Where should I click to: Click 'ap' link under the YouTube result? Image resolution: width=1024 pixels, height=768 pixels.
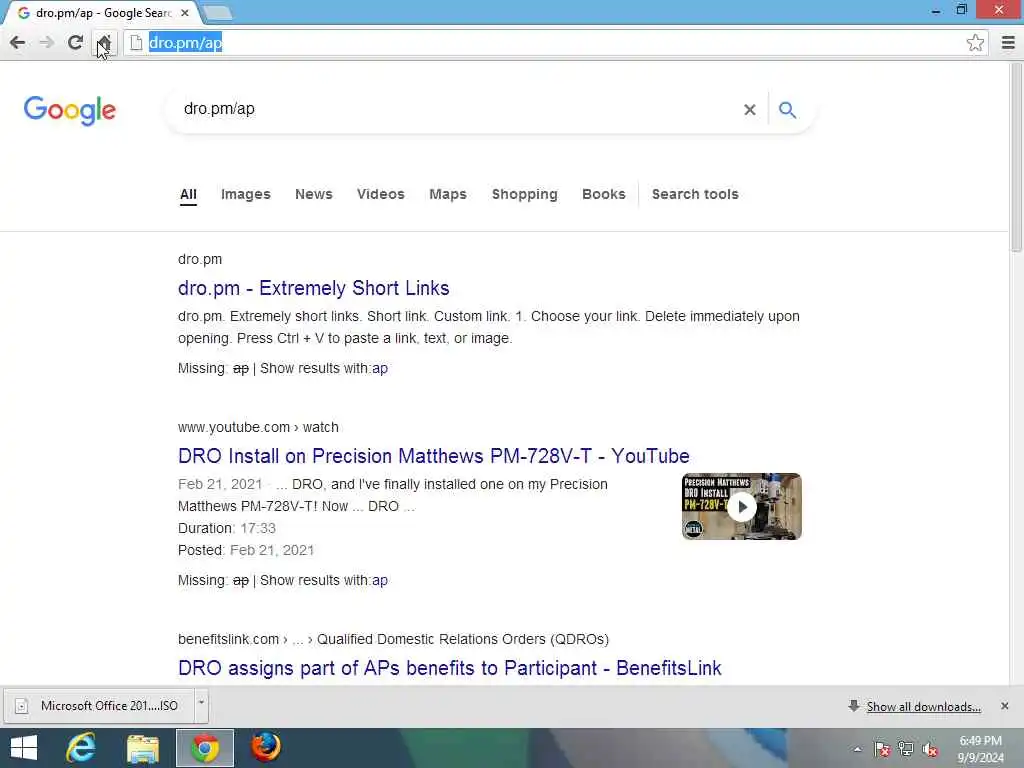coord(380,581)
